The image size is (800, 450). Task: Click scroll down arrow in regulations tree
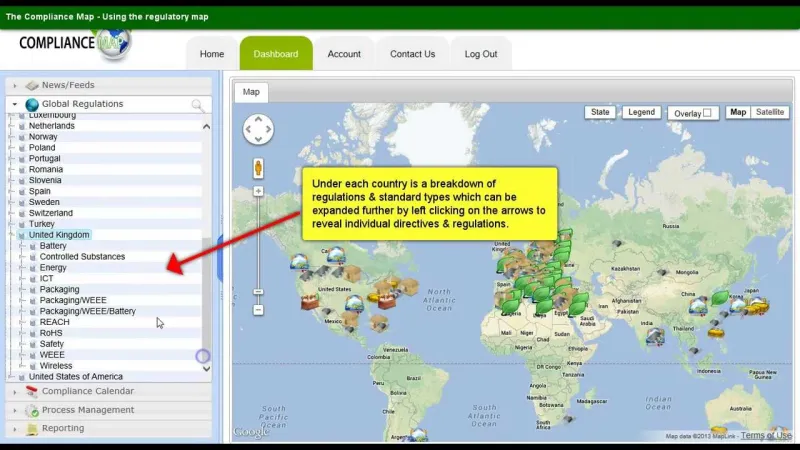(206, 368)
